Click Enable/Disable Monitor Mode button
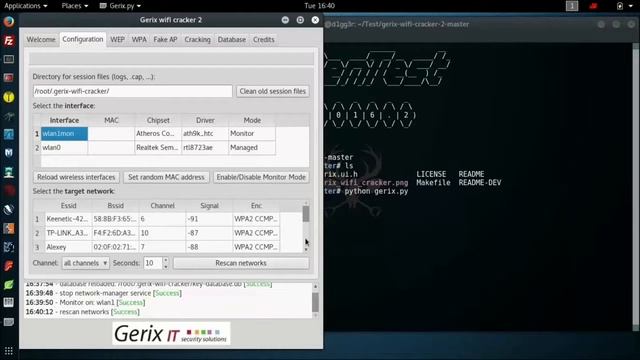The image size is (640, 360). pyautogui.click(x=261, y=177)
